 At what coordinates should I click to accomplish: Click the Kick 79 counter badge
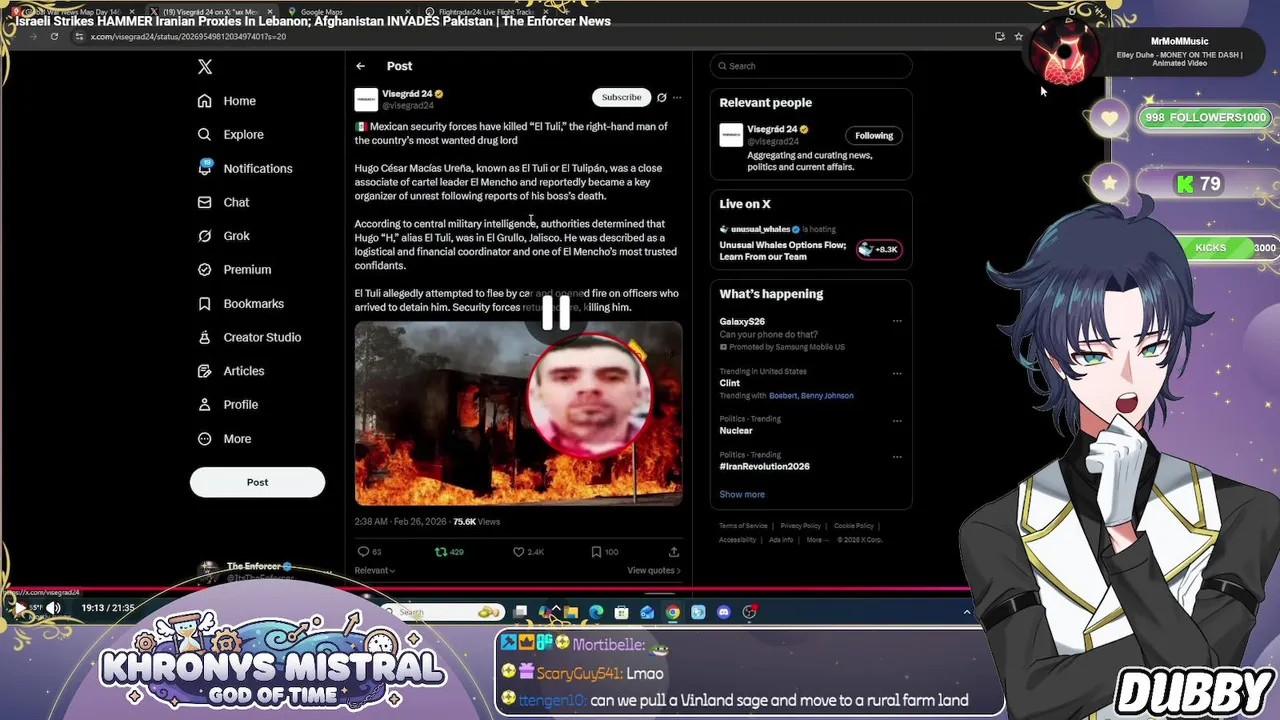tap(1200, 184)
